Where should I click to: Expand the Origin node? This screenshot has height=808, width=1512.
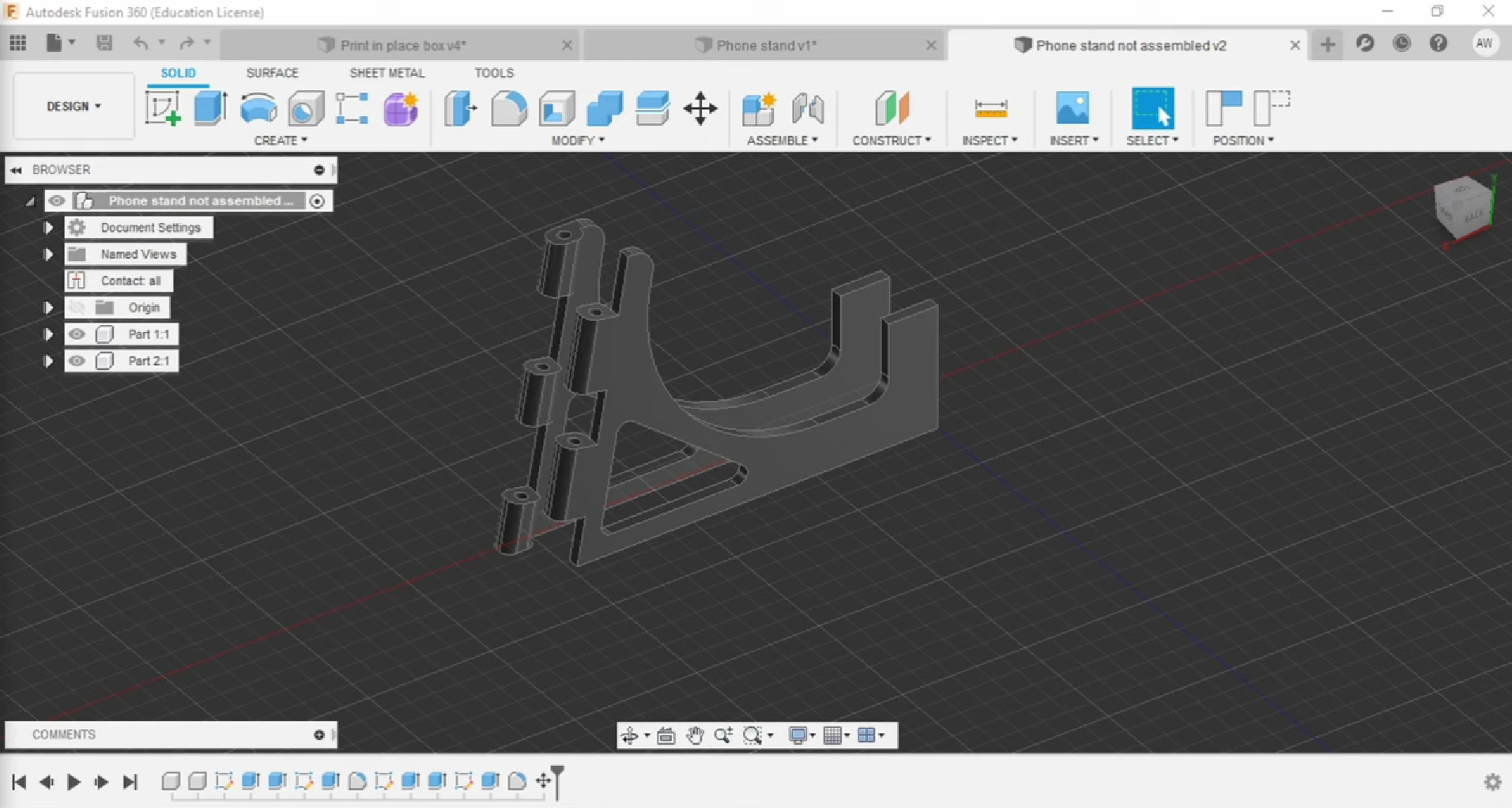pyautogui.click(x=48, y=308)
